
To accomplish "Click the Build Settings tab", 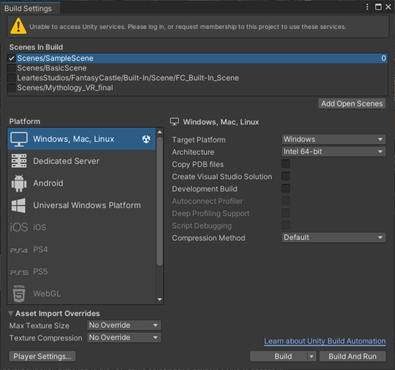I will point(28,8).
